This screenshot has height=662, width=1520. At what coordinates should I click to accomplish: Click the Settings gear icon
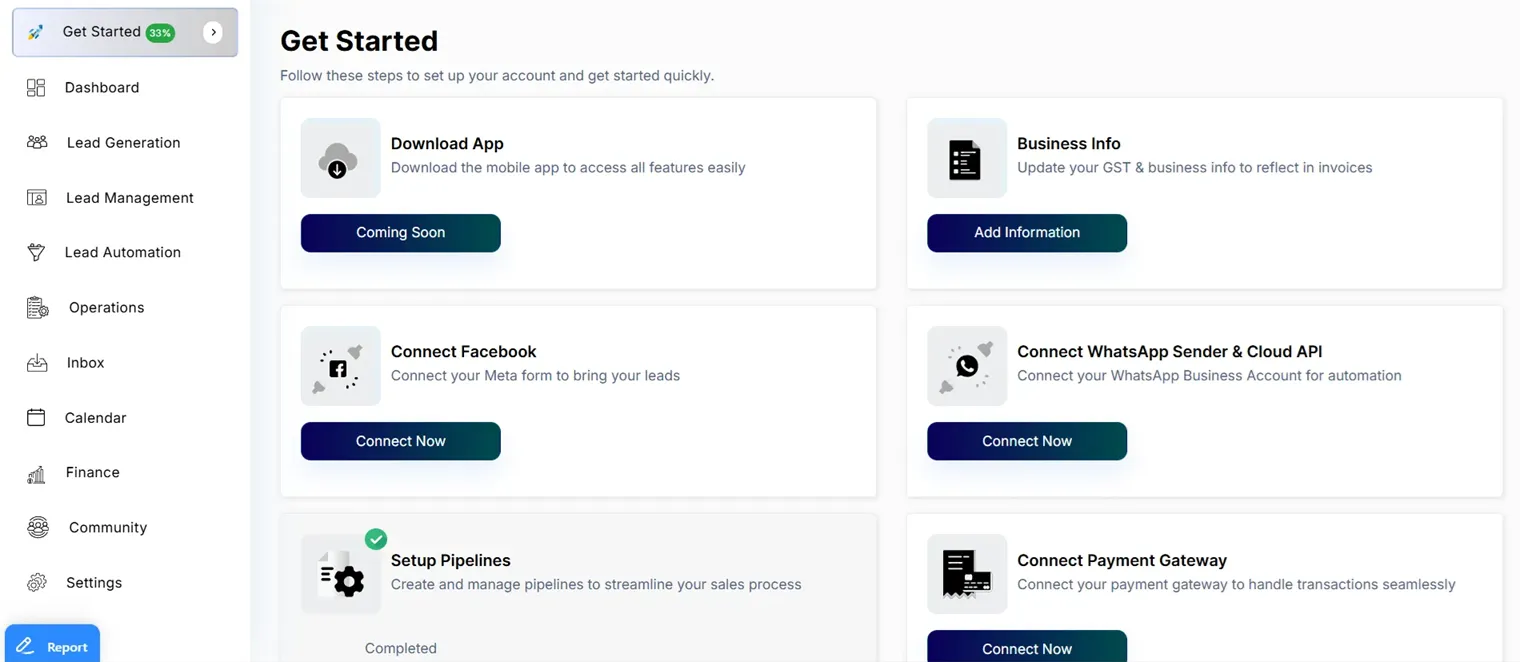(37, 583)
